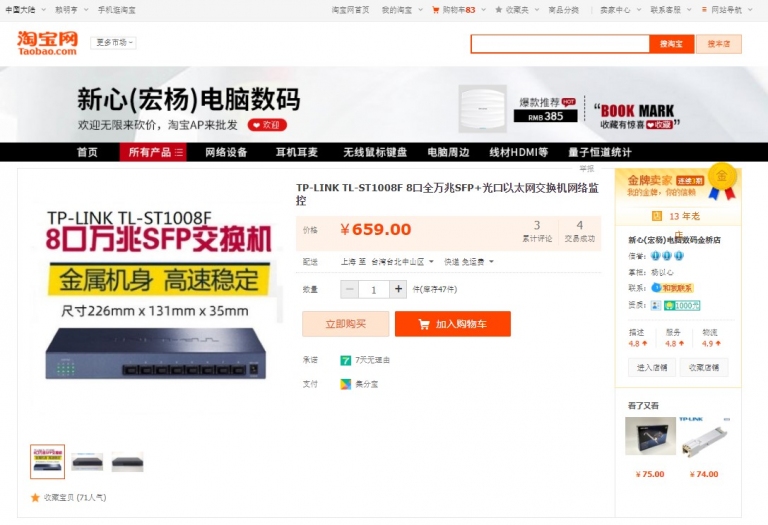
Task: Open the 快递 免运费 shipping dropdown
Action: (x=469, y=262)
